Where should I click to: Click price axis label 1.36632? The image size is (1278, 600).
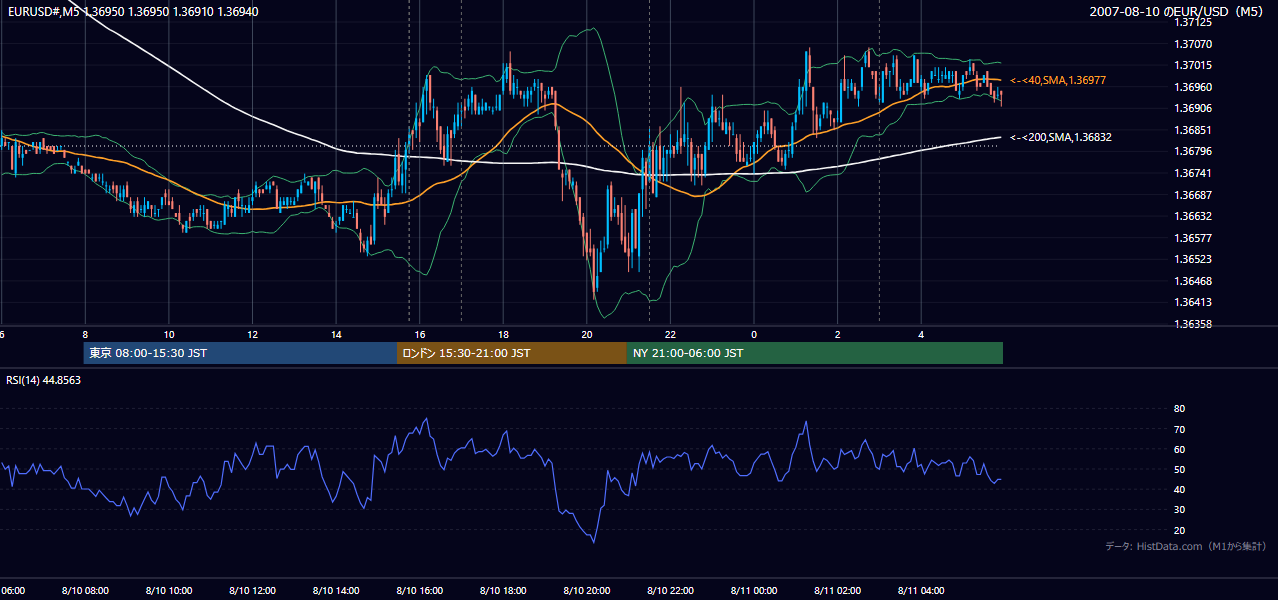(1193, 216)
